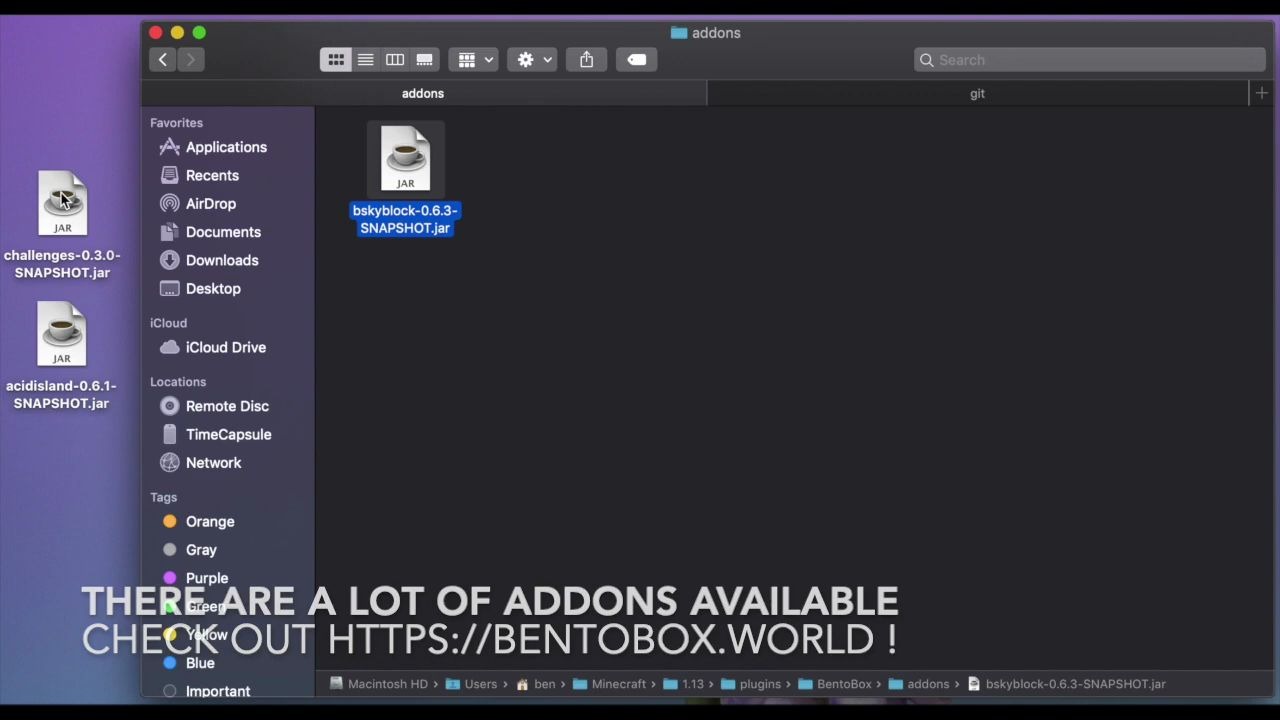Click BentoBox in the path bar
The image size is (1280, 720).
click(835, 684)
